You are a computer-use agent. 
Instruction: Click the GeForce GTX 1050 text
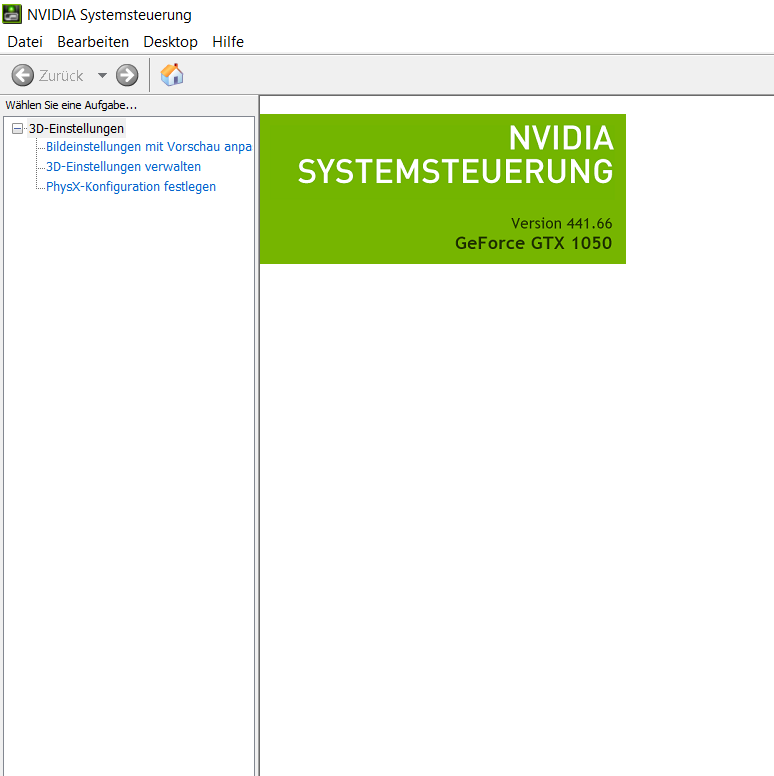pyautogui.click(x=533, y=243)
